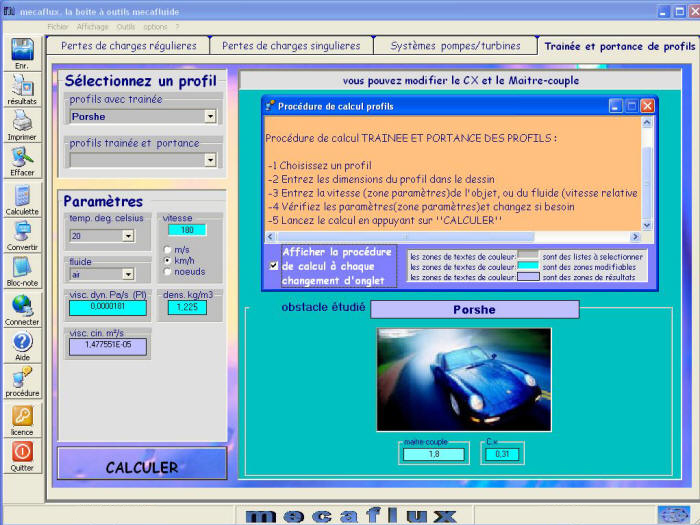Expand the profils avec traînée dropdown

(210, 117)
